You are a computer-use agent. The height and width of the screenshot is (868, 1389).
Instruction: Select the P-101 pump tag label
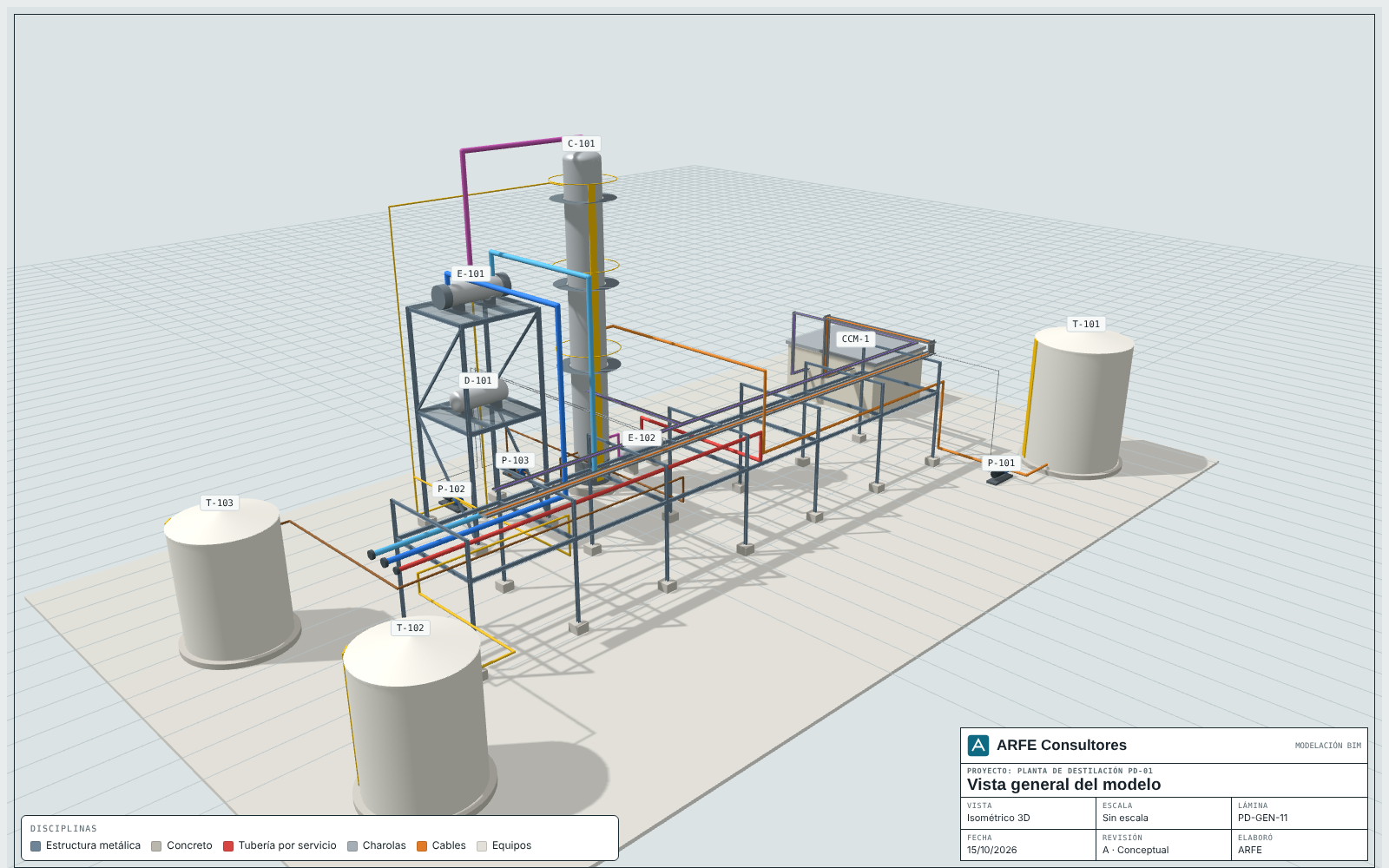tap(1002, 464)
